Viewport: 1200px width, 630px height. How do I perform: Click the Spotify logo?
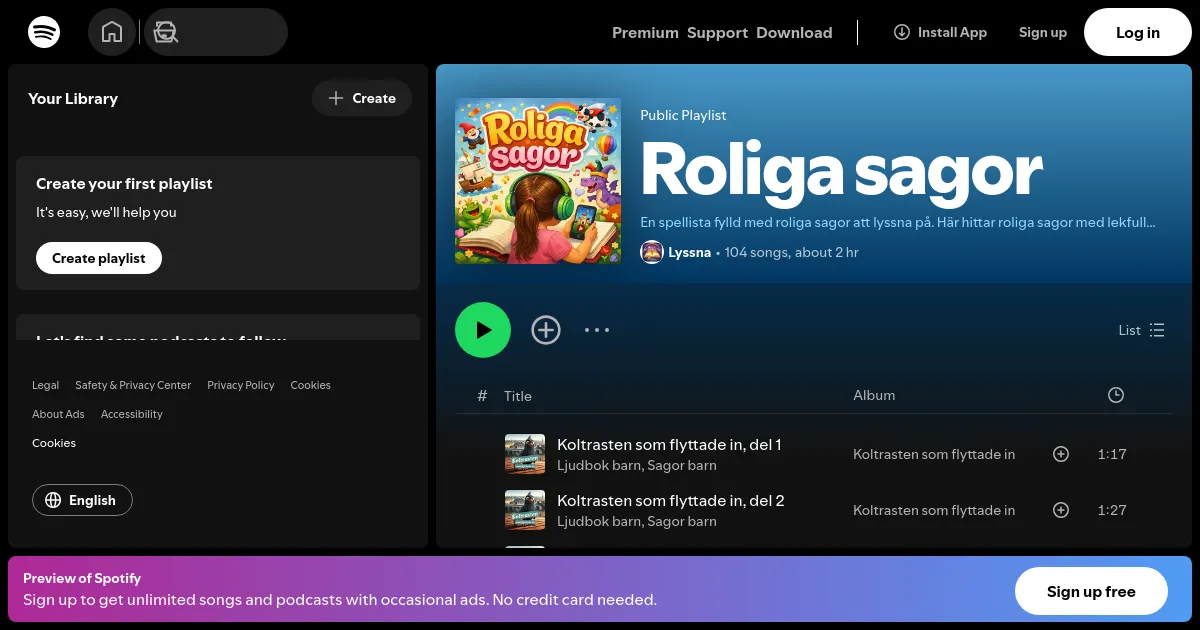point(44,32)
